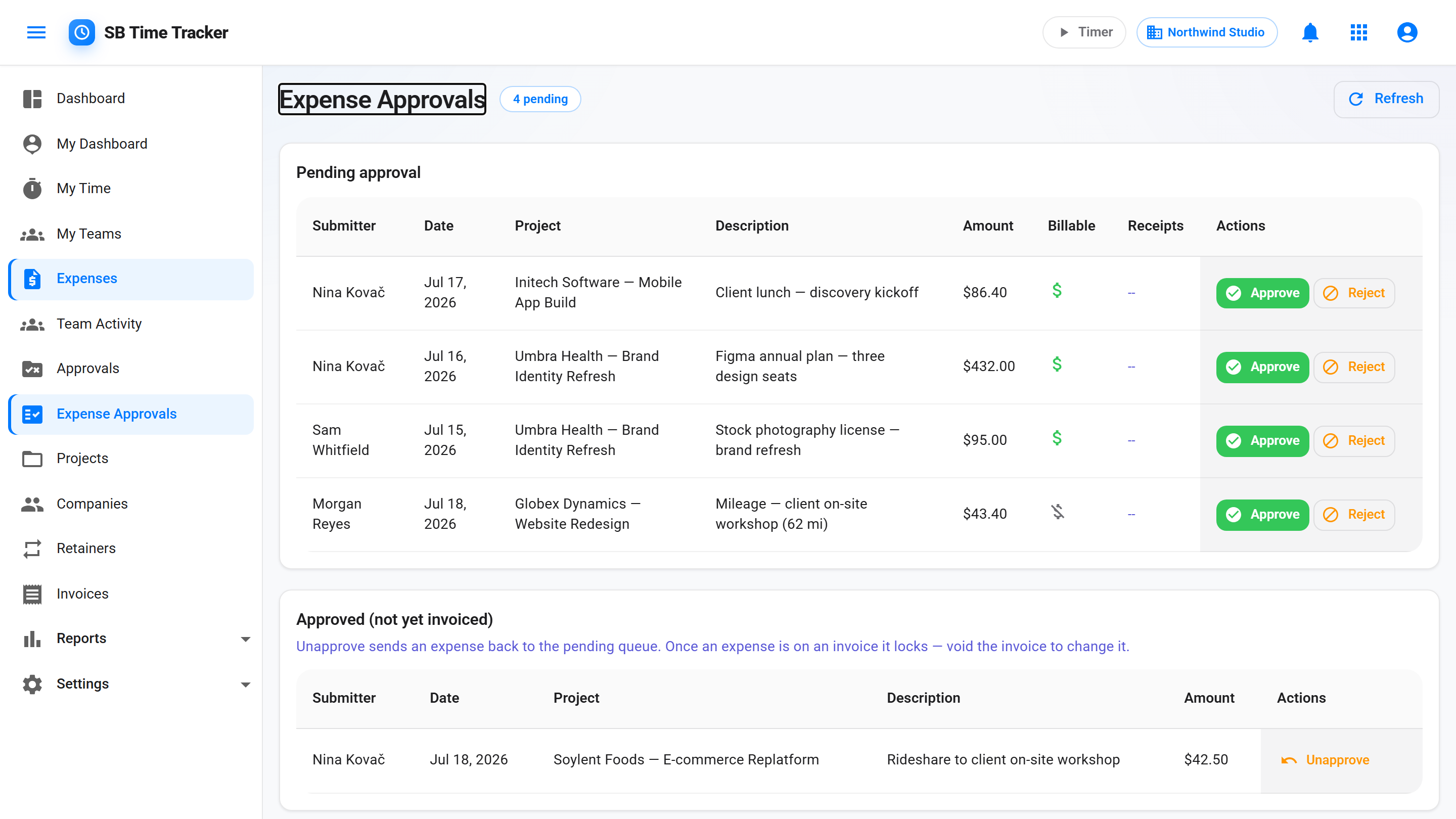Screen dimensions: 1456x819
Task: Click receipts dash for Client lunch row
Action: pos(1131,293)
